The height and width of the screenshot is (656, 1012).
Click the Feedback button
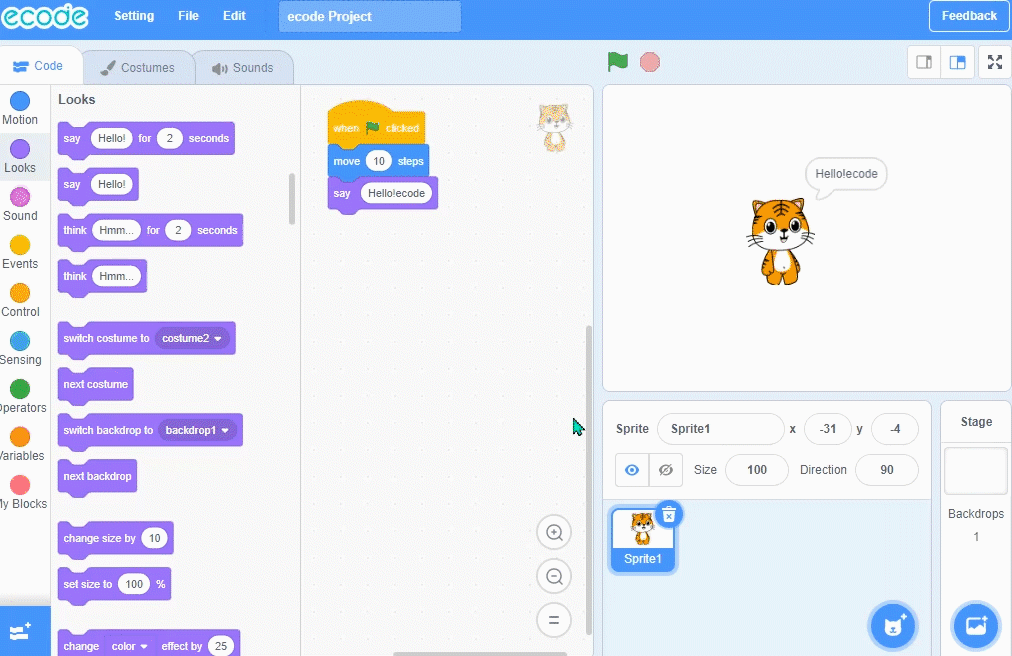click(969, 16)
